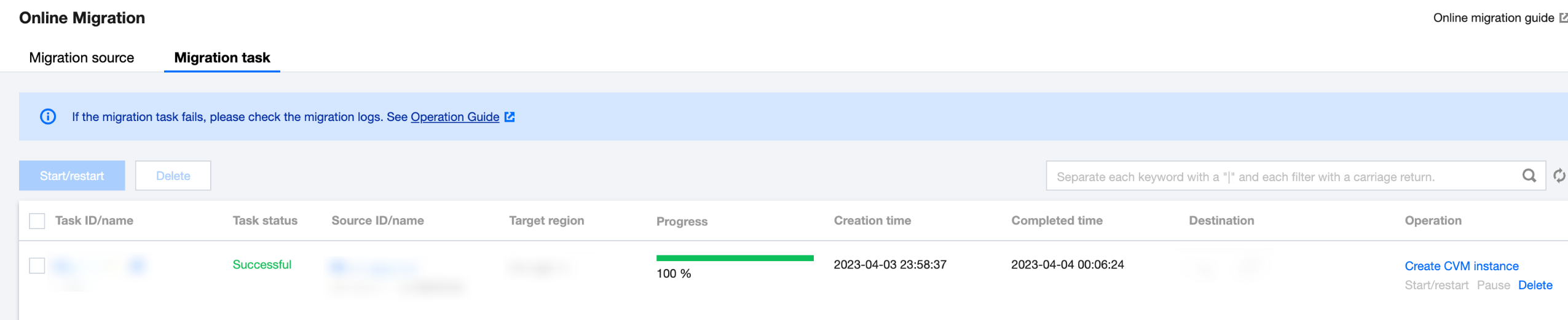Select the checkbox for the Successful task row
This screenshot has height=320, width=1568.
tap(37, 265)
